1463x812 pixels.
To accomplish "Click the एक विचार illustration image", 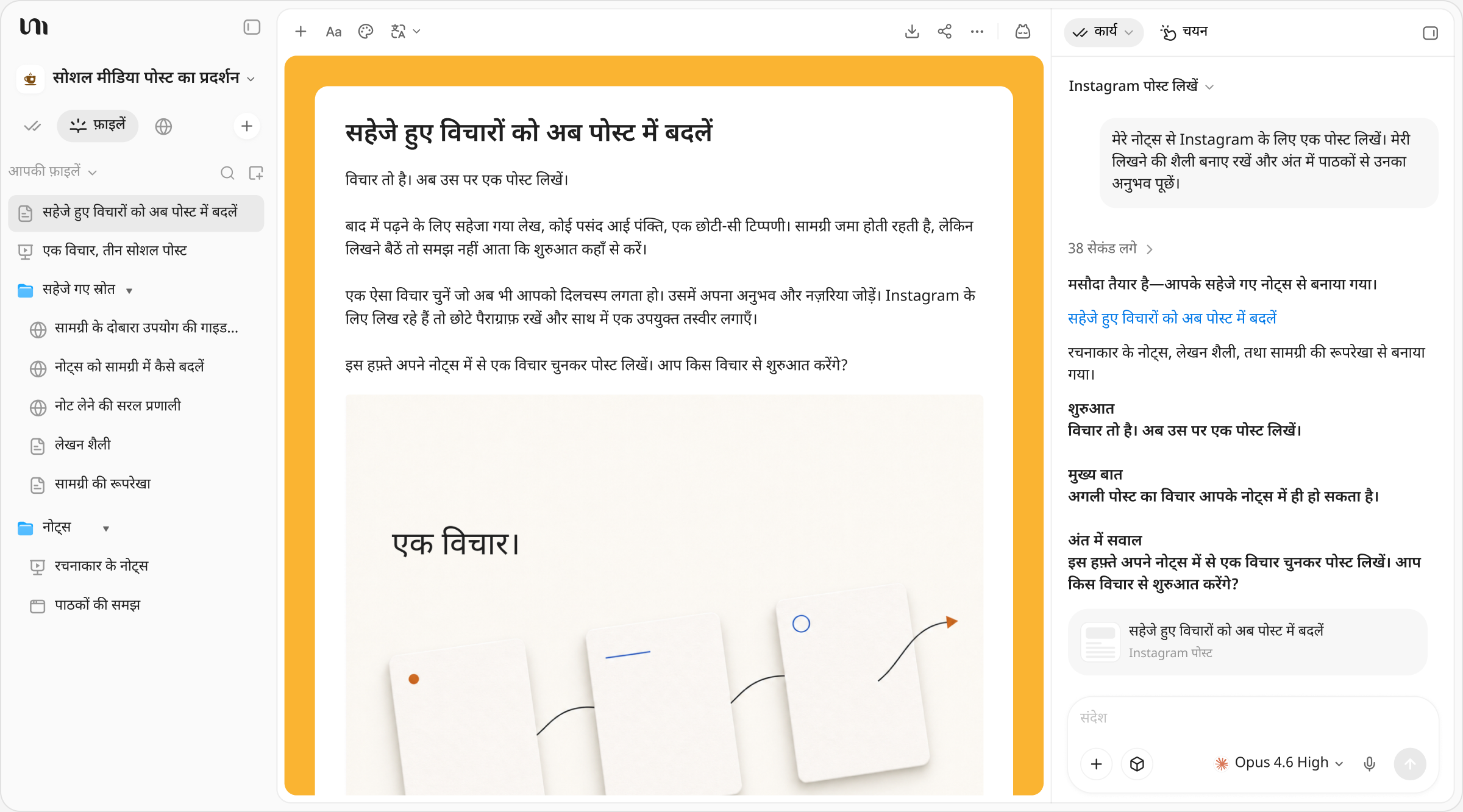I will 664,595.
